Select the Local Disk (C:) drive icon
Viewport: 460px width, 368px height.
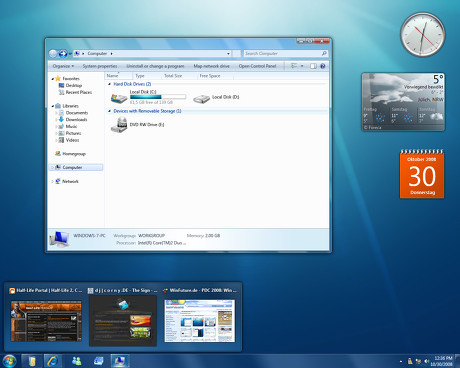click(119, 98)
